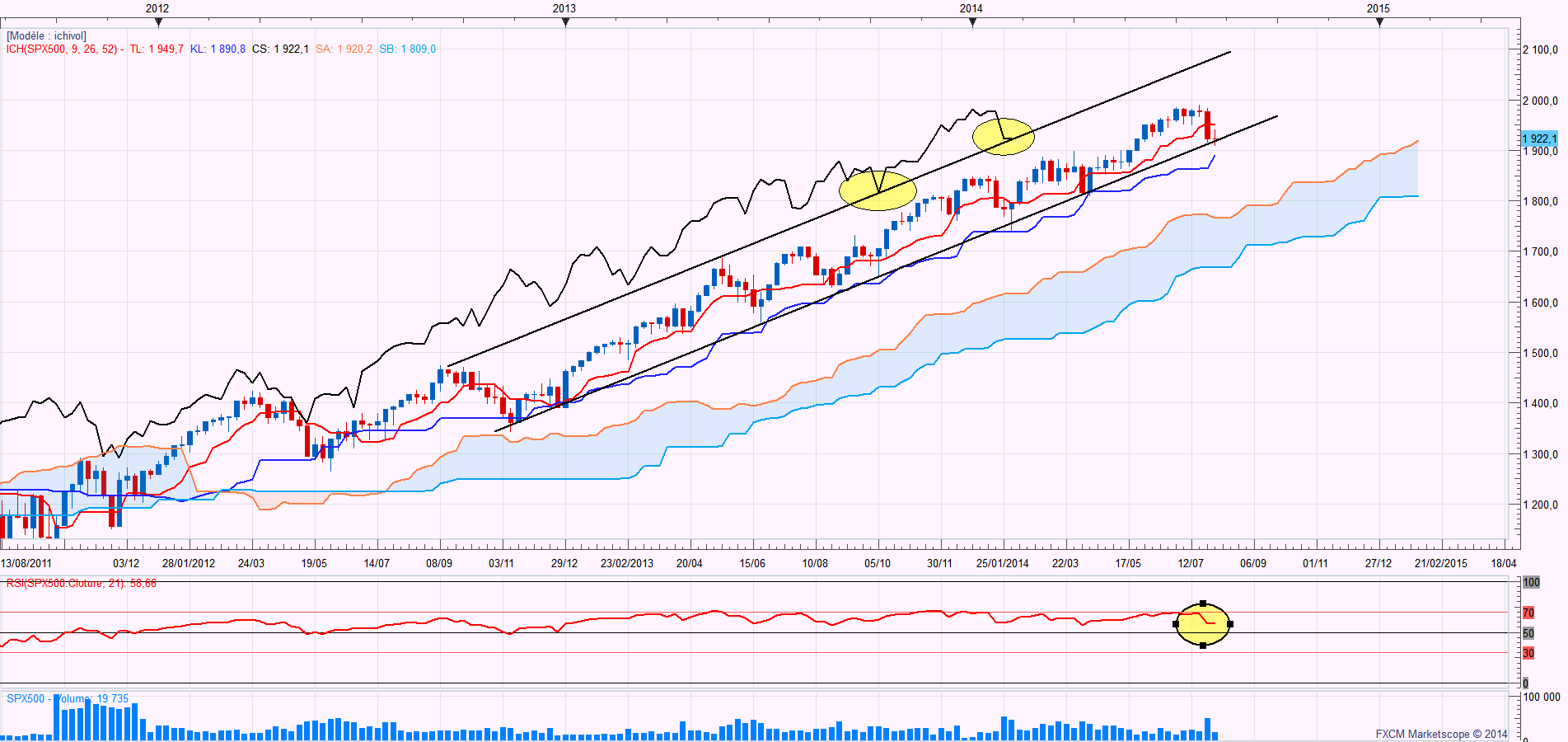Click the 2013 year marker triangle
The height and width of the screenshot is (742, 1568).
tap(565, 22)
